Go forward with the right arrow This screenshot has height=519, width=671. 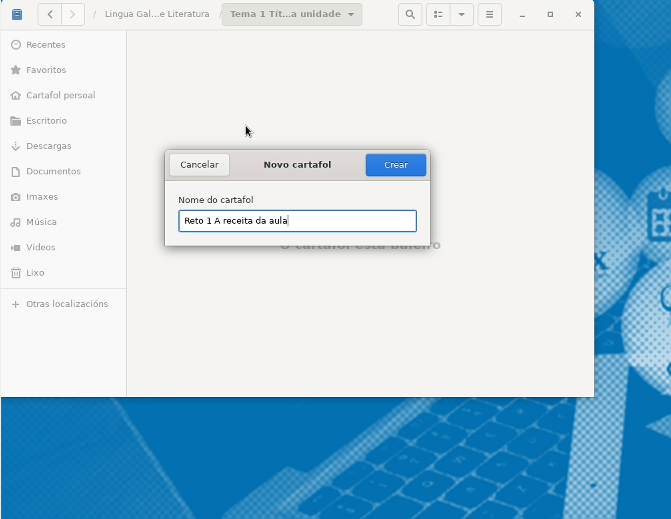tap(73, 15)
